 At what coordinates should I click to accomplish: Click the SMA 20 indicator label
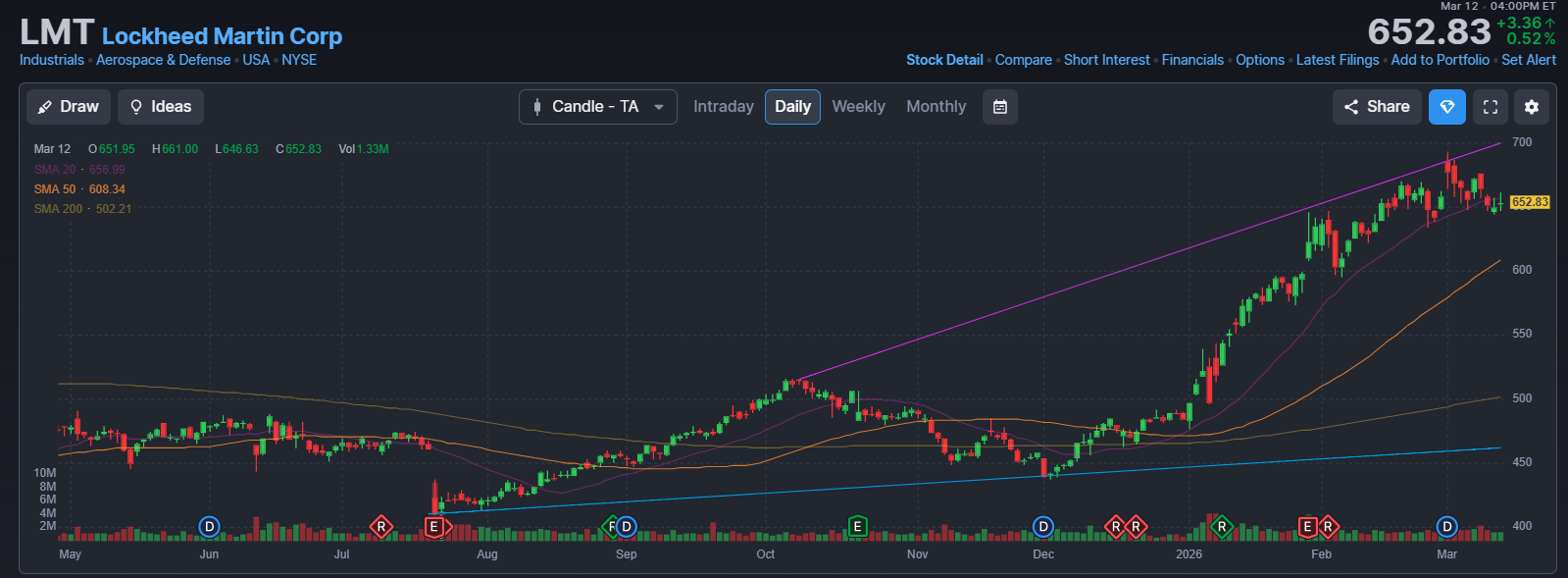(x=79, y=170)
